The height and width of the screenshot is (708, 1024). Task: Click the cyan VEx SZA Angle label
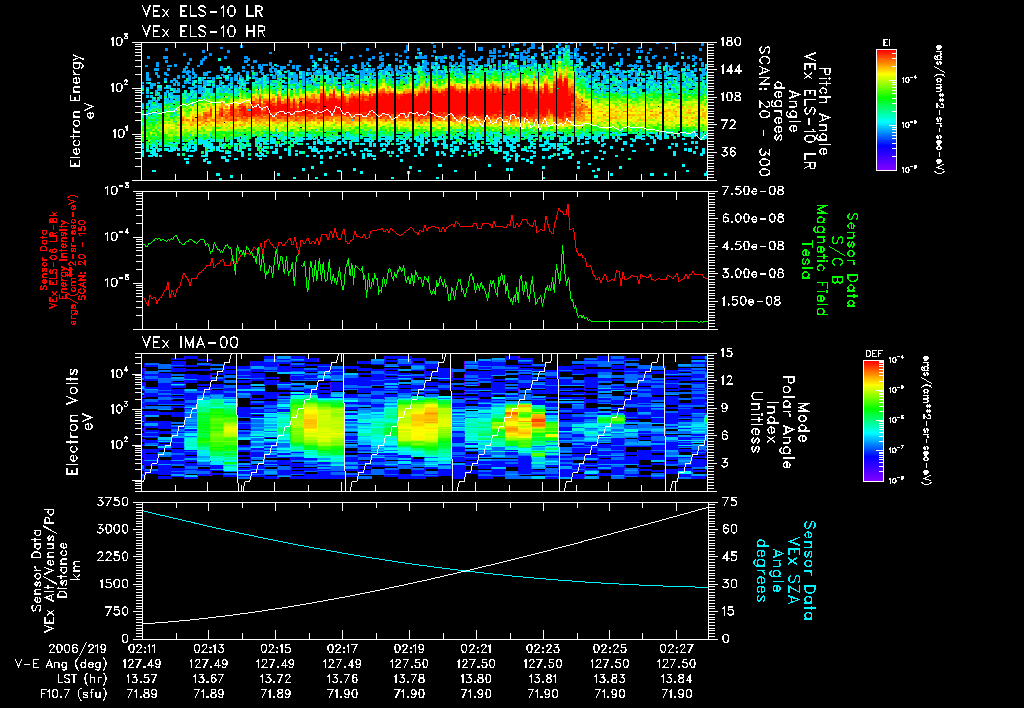785,570
